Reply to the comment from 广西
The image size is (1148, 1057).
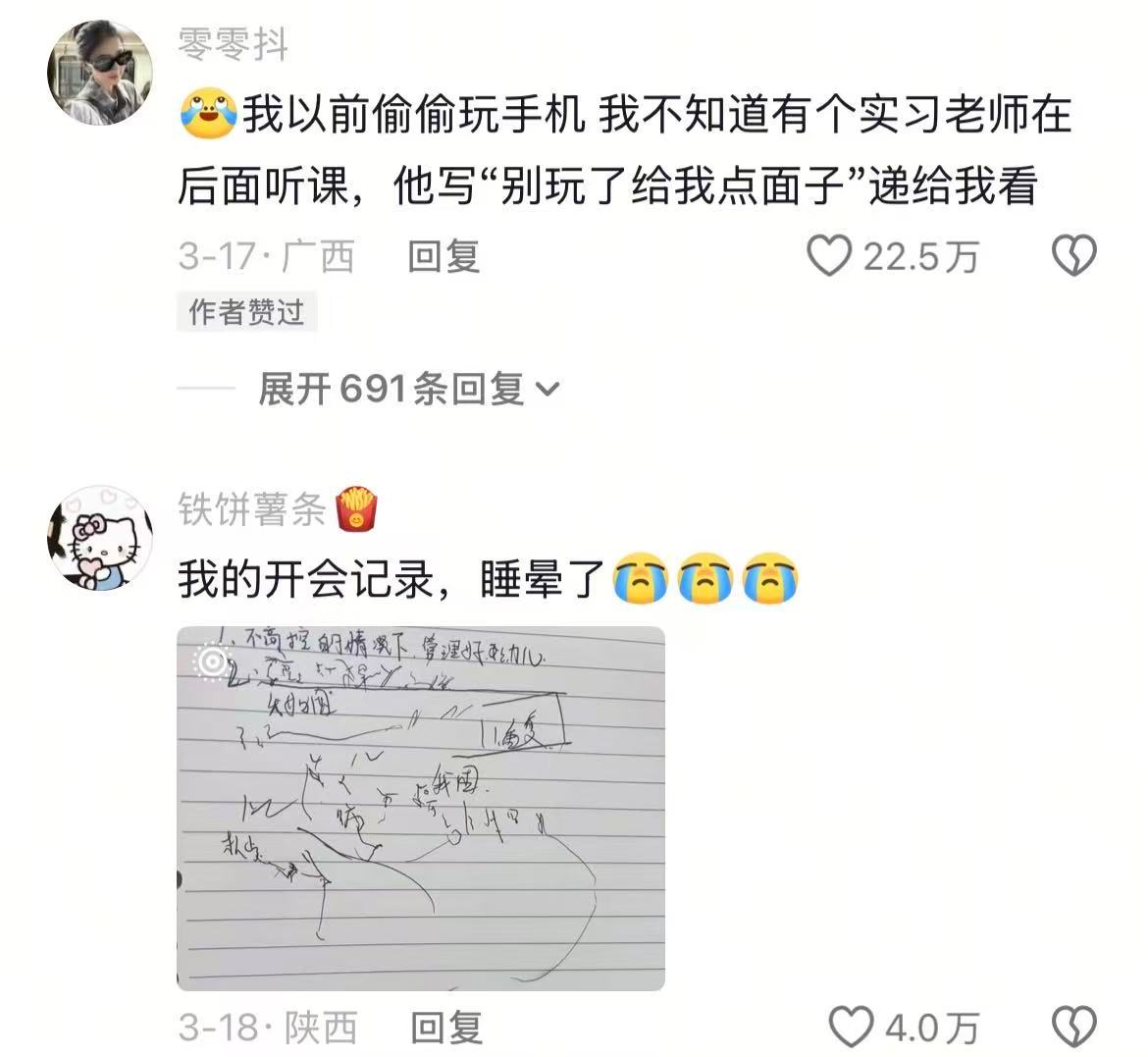444,257
